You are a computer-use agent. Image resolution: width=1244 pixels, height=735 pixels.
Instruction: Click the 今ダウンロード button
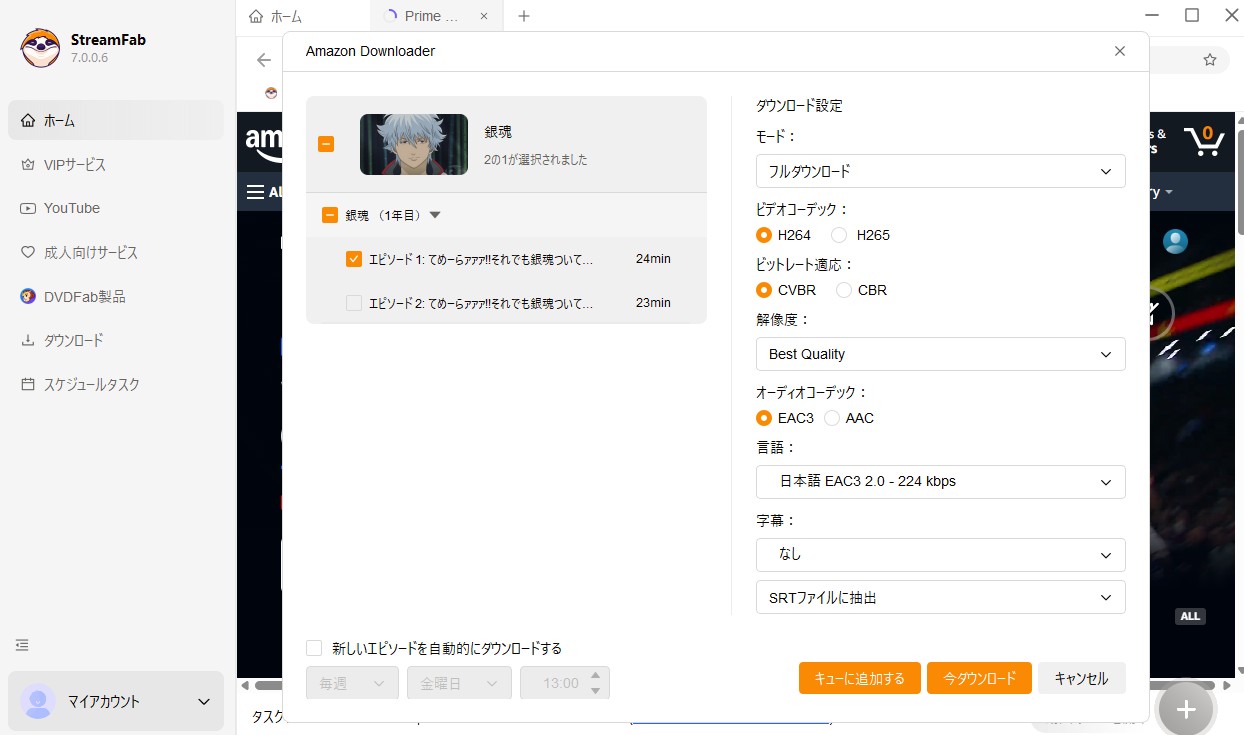click(x=979, y=677)
